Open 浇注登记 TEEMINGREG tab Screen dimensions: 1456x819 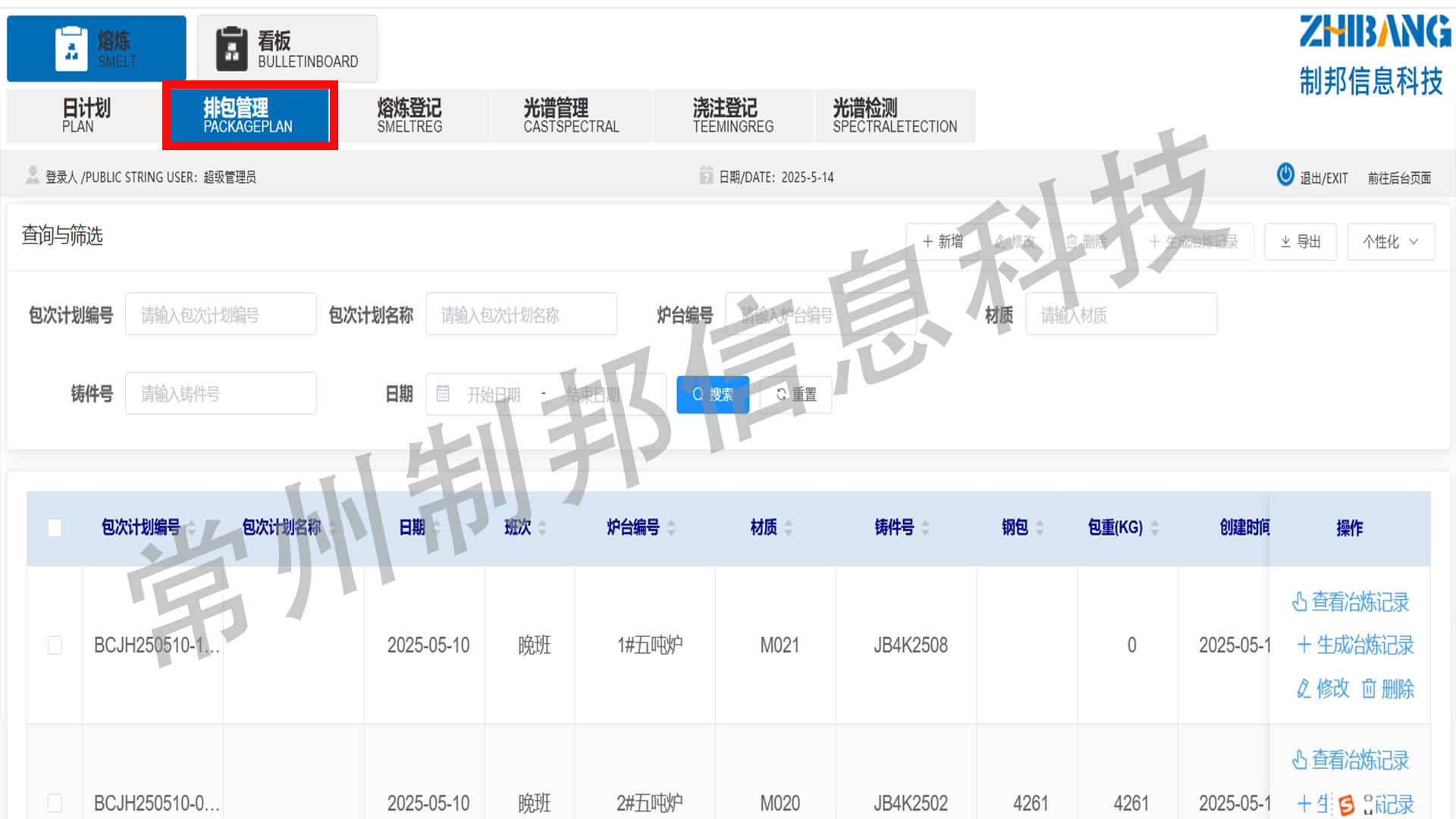pos(733,115)
